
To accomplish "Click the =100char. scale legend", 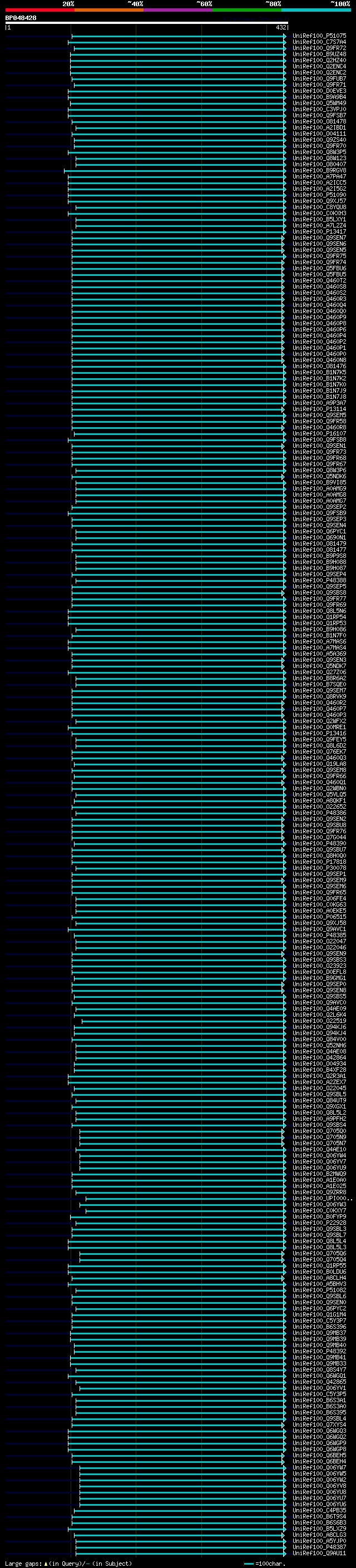I will click(x=264, y=1563).
